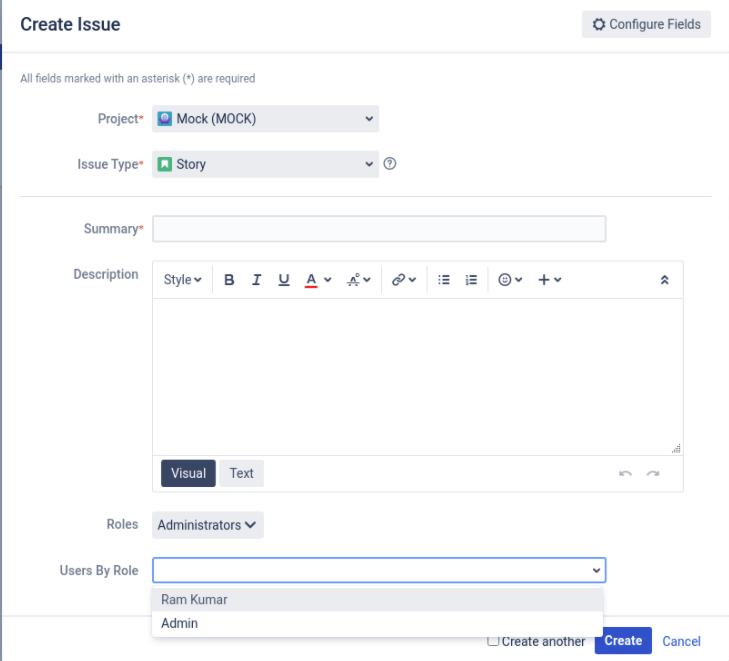Open the link dropdown arrow
Viewport: 729px width, 661px height.
point(412,280)
